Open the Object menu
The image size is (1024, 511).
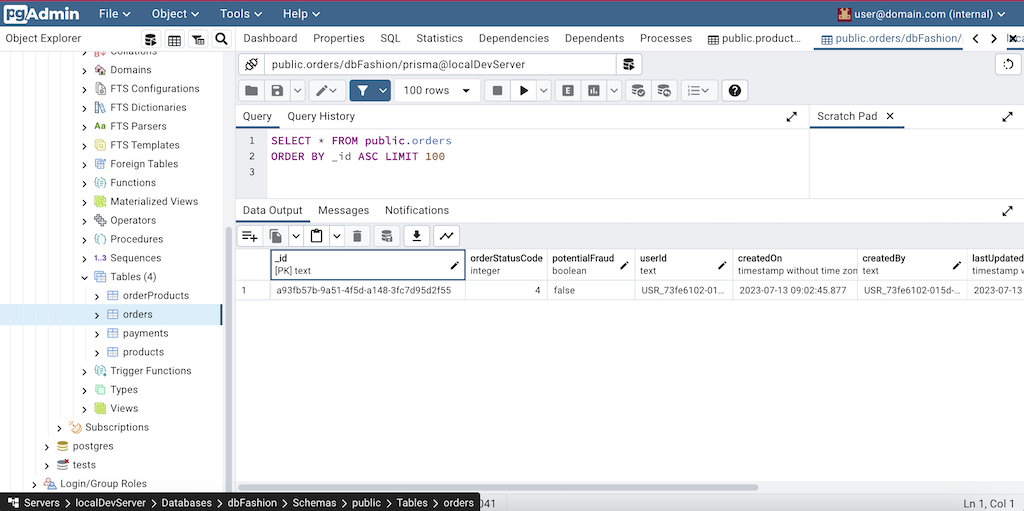click(175, 14)
